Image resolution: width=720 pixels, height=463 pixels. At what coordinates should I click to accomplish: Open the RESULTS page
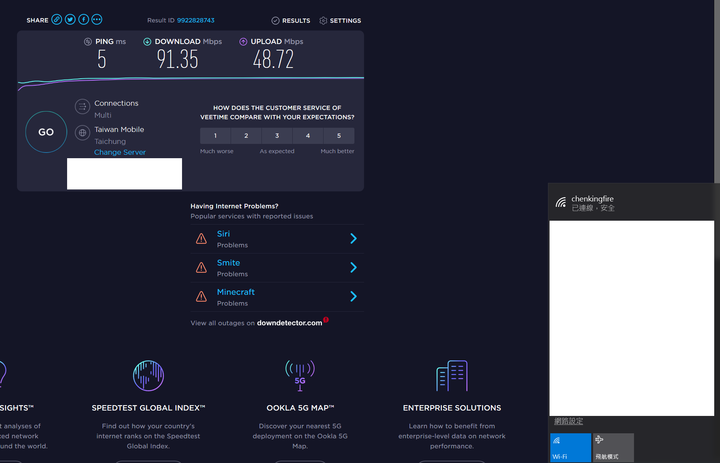pos(291,21)
